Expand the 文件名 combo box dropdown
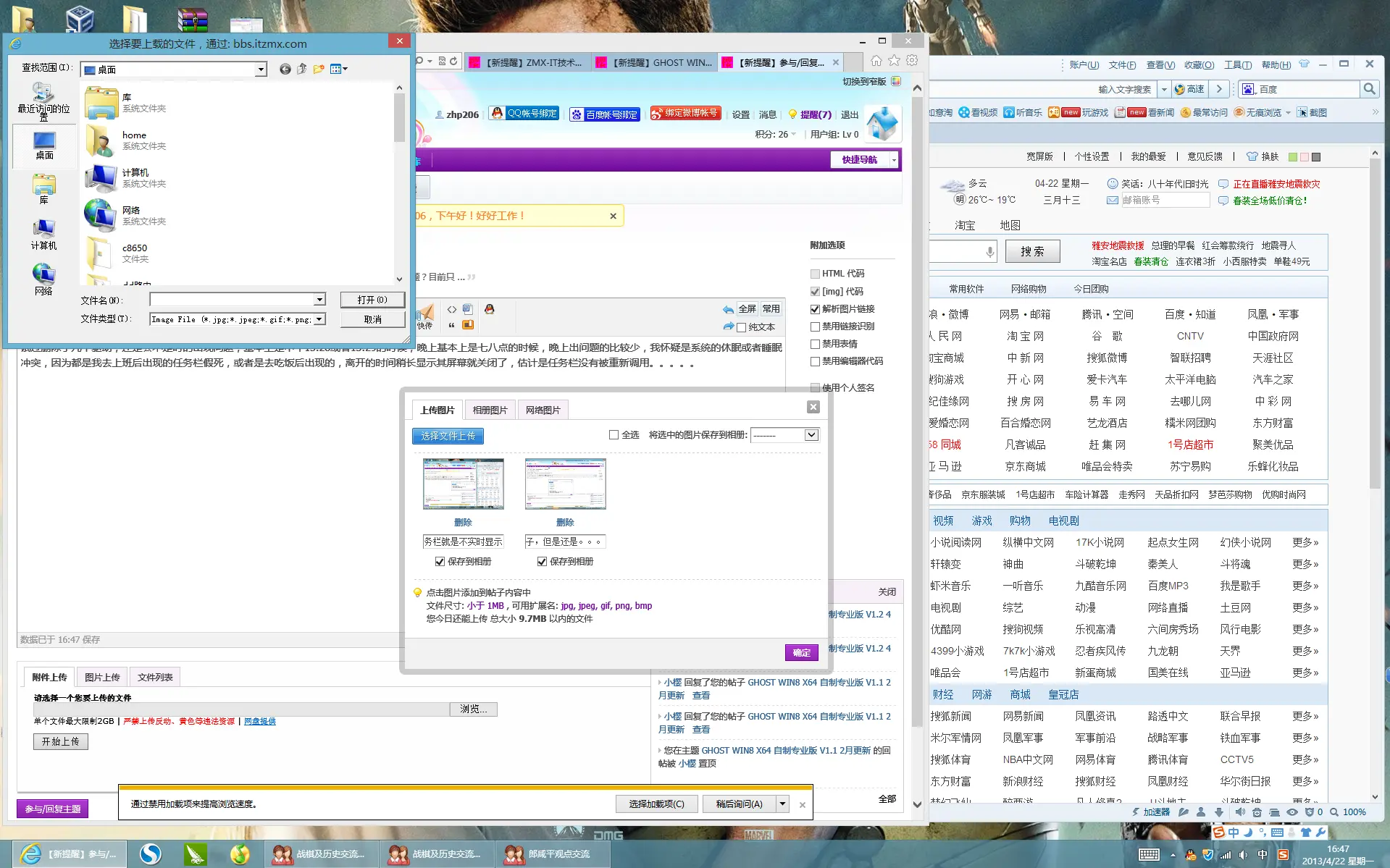 coord(319,300)
